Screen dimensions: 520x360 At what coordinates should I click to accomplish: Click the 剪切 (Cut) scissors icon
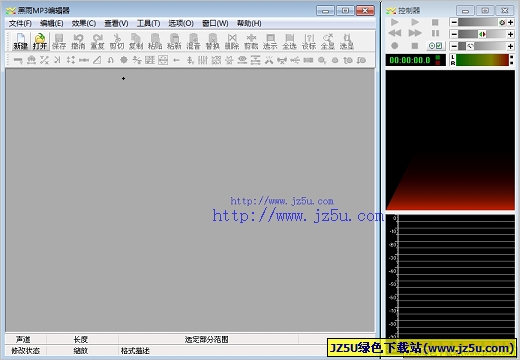click(117, 41)
